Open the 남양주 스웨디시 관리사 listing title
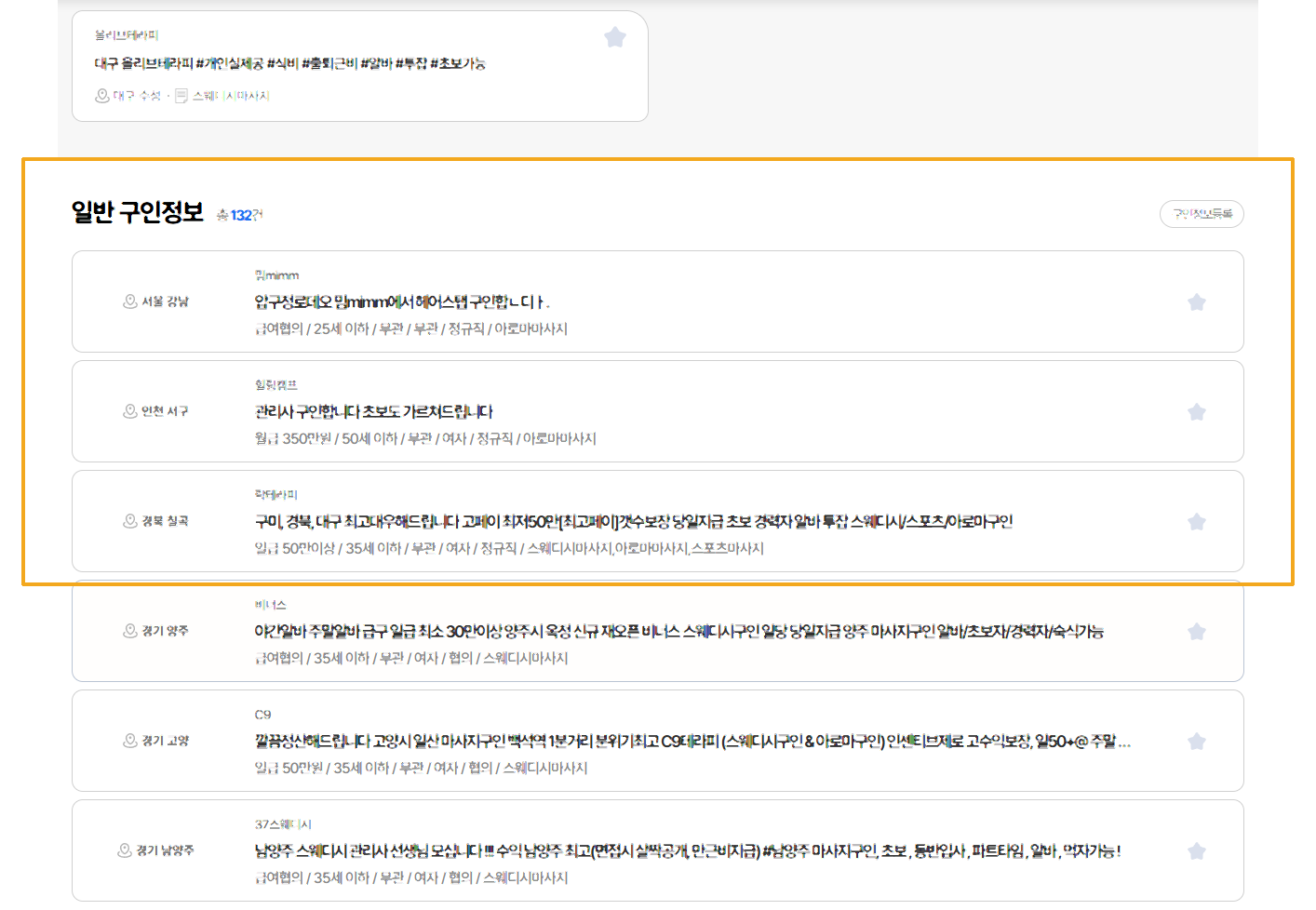Image resolution: width=1316 pixels, height=910 pixels. pos(687,851)
